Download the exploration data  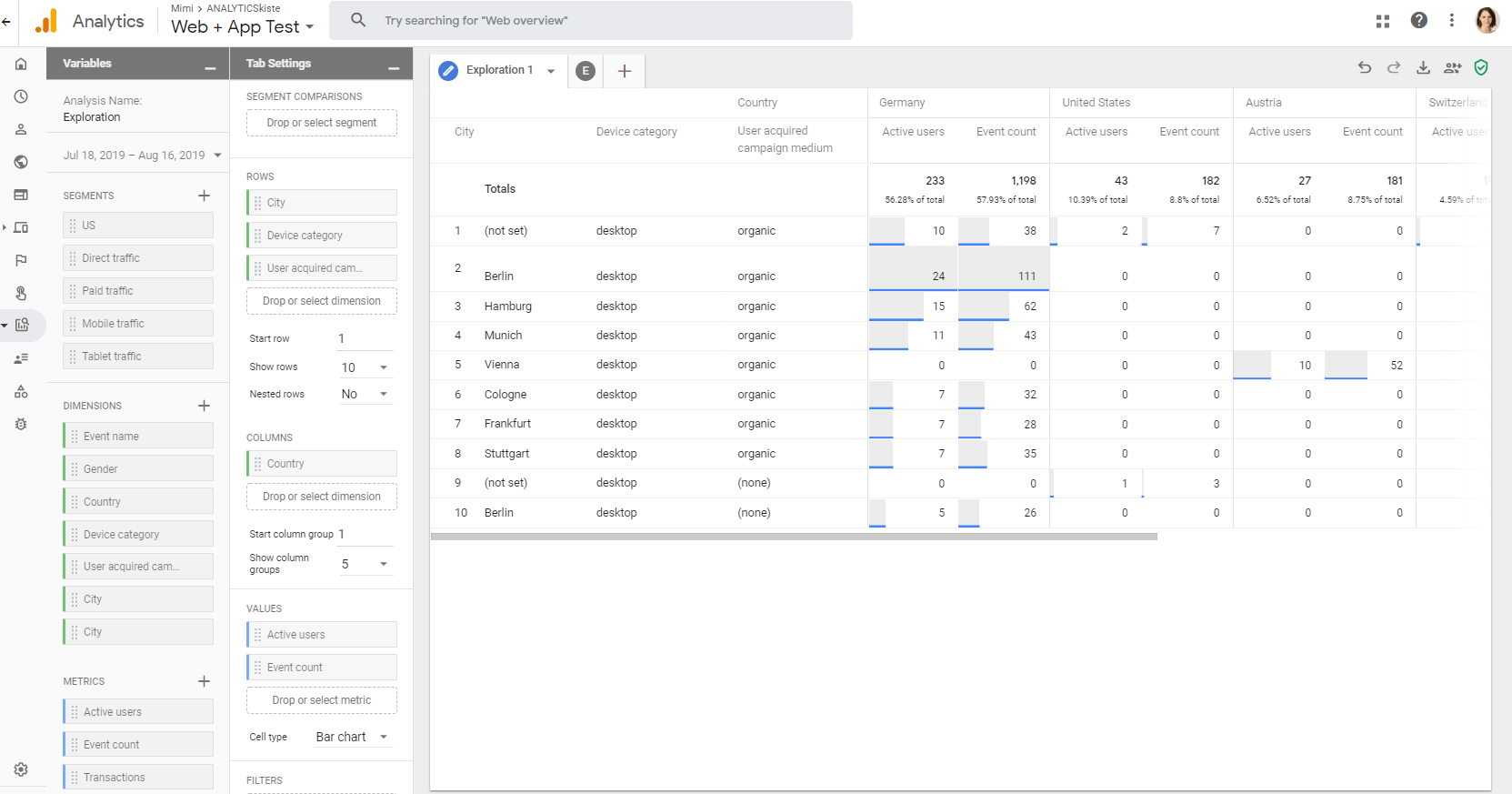pyautogui.click(x=1423, y=67)
